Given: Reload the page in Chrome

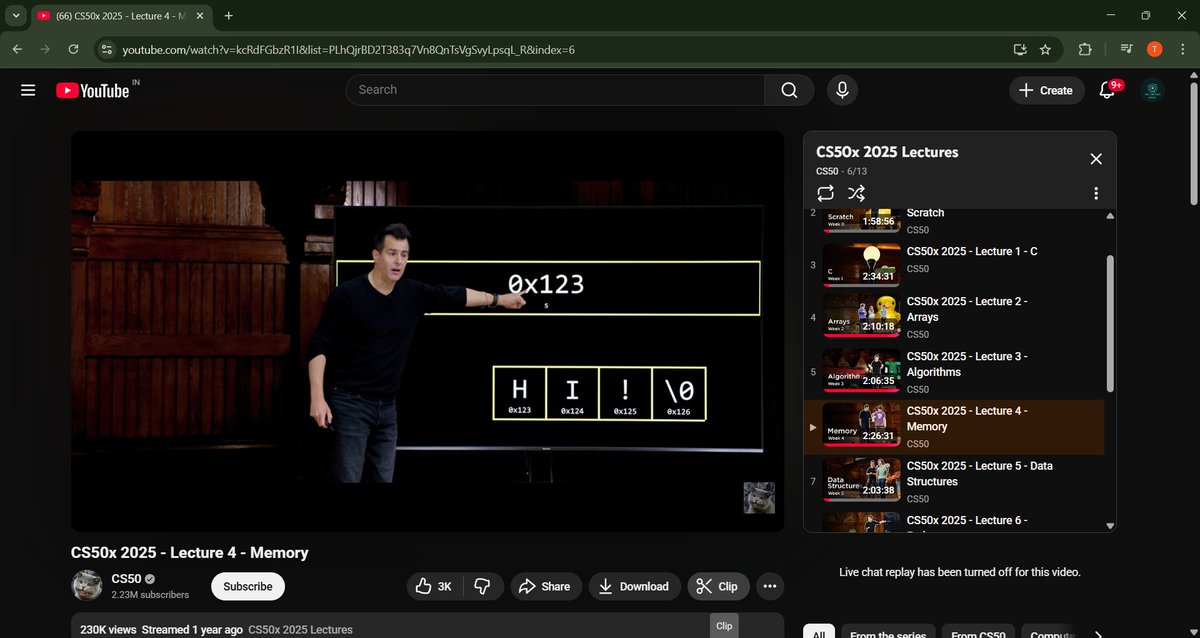Looking at the screenshot, I should [x=73, y=49].
